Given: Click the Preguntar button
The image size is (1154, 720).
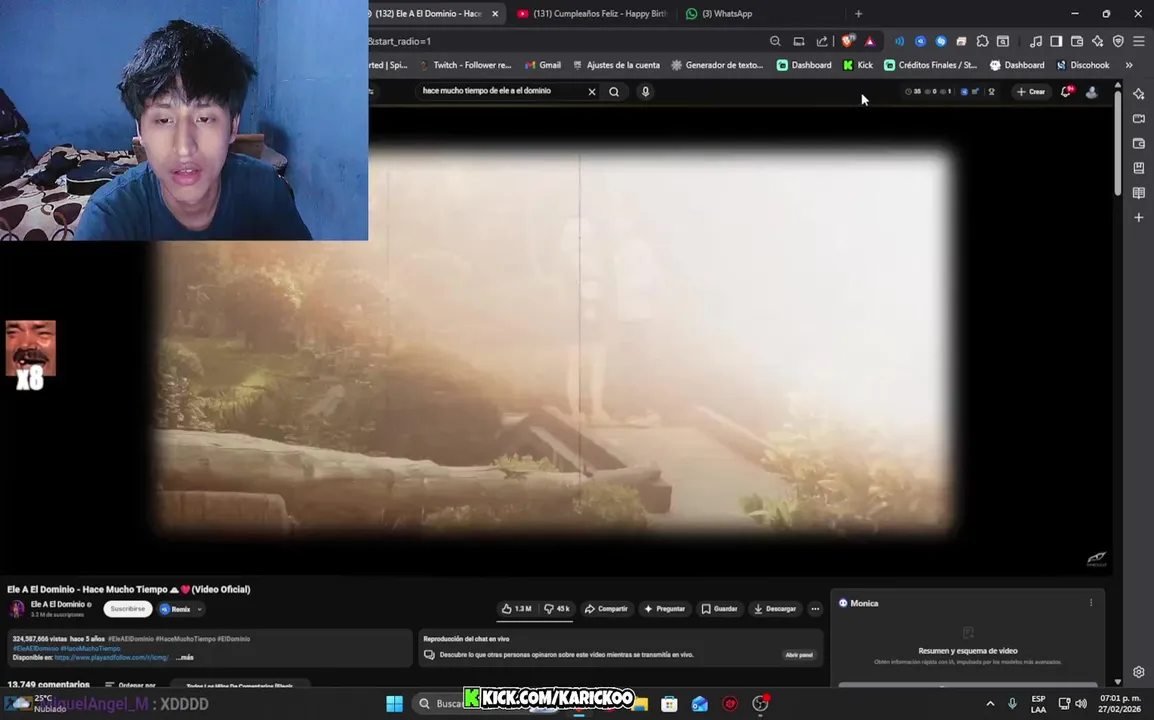Looking at the screenshot, I should coord(665,609).
